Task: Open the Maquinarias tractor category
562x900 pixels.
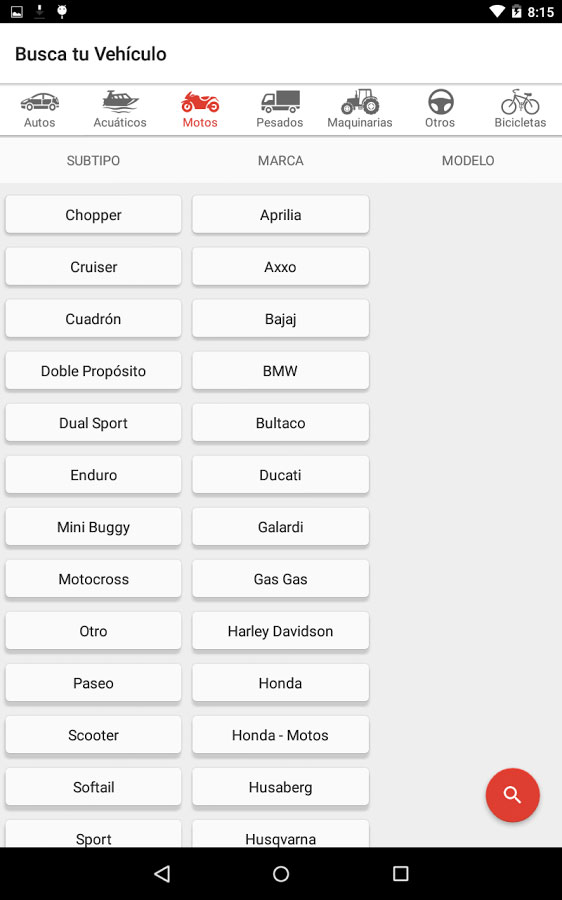Action: tap(360, 101)
